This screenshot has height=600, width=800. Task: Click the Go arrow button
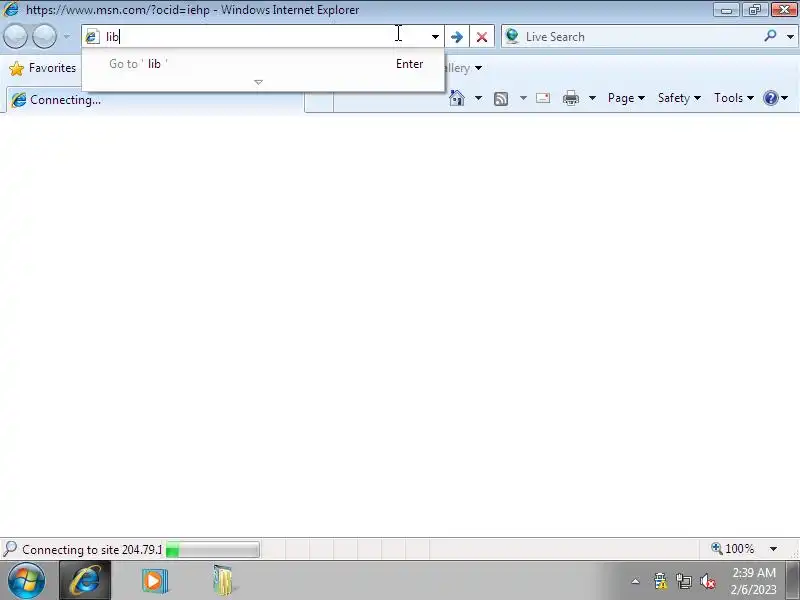coord(457,37)
